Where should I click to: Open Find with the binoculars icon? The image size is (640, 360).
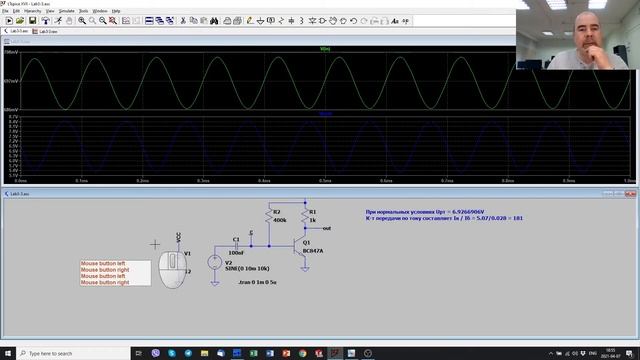tap(214, 21)
